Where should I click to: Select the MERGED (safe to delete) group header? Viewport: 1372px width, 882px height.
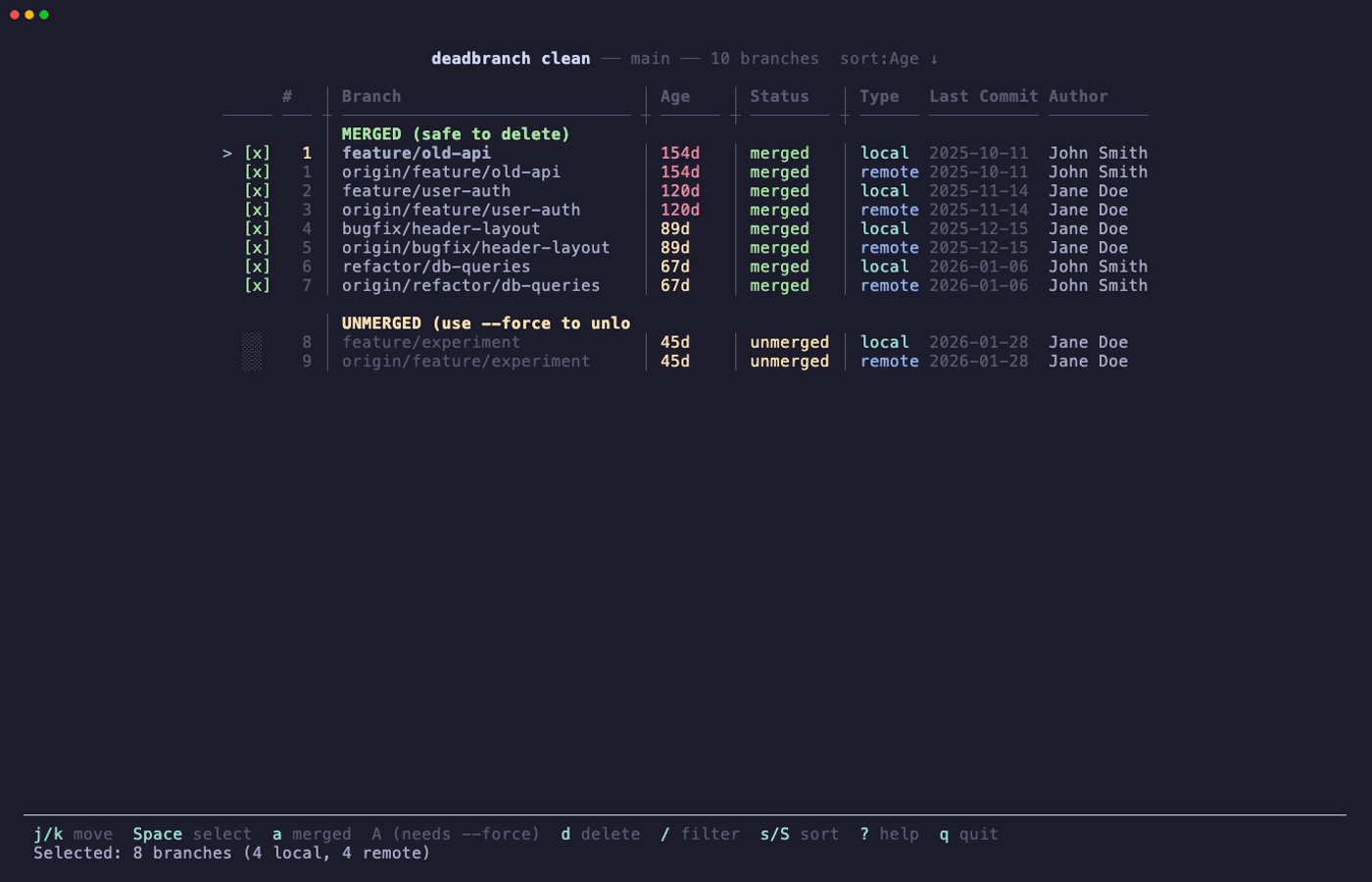click(x=456, y=134)
